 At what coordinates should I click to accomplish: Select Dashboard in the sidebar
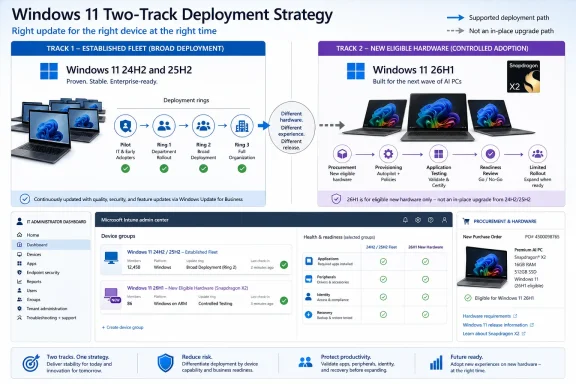pyautogui.click(x=51, y=245)
